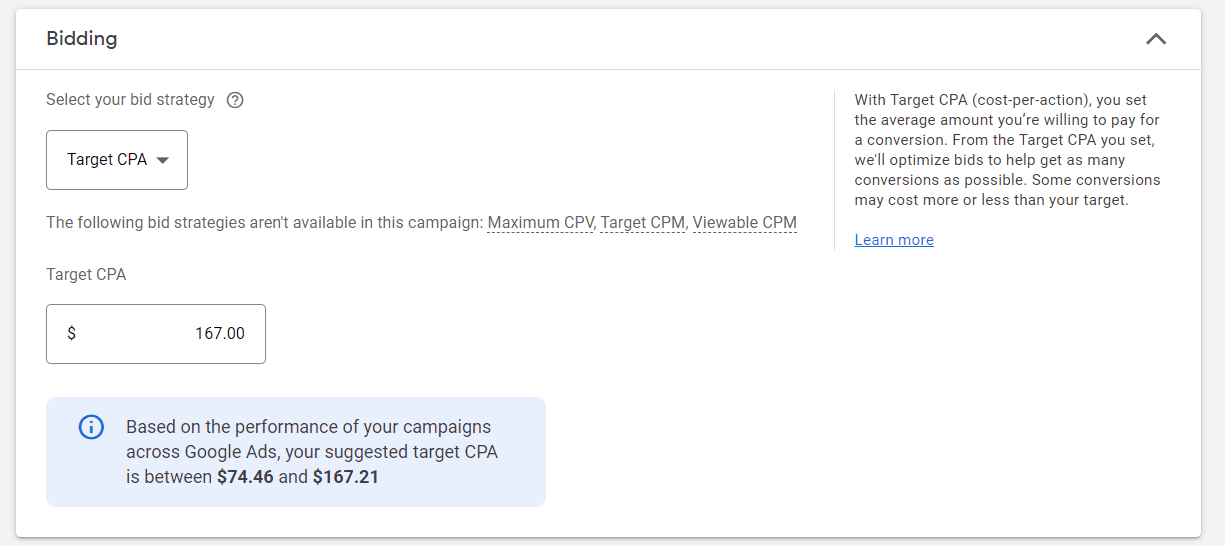Click the dropdown arrow next to Target CPA
The width and height of the screenshot is (1225, 546).
[x=163, y=160]
